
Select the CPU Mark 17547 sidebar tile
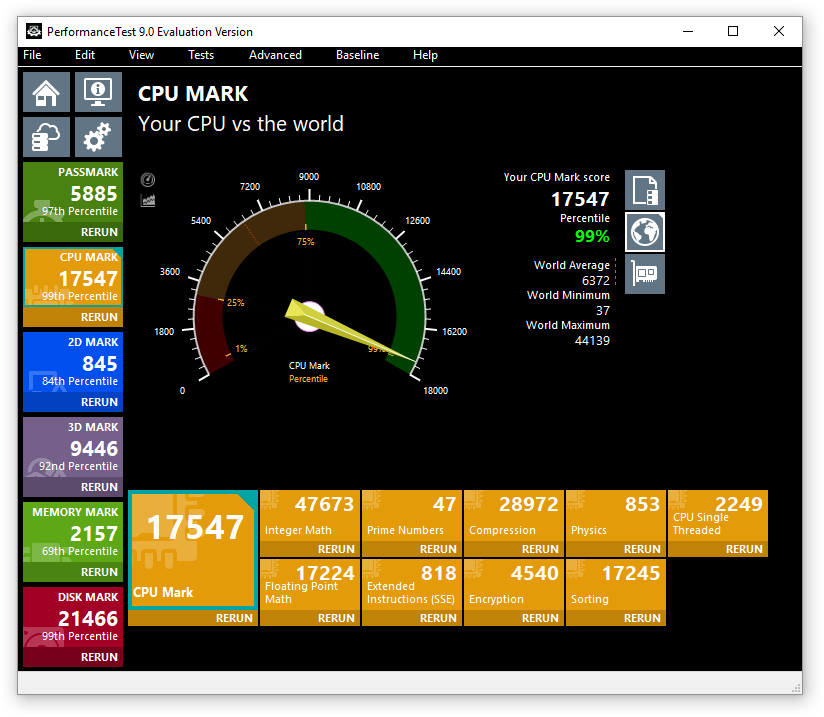73,278
